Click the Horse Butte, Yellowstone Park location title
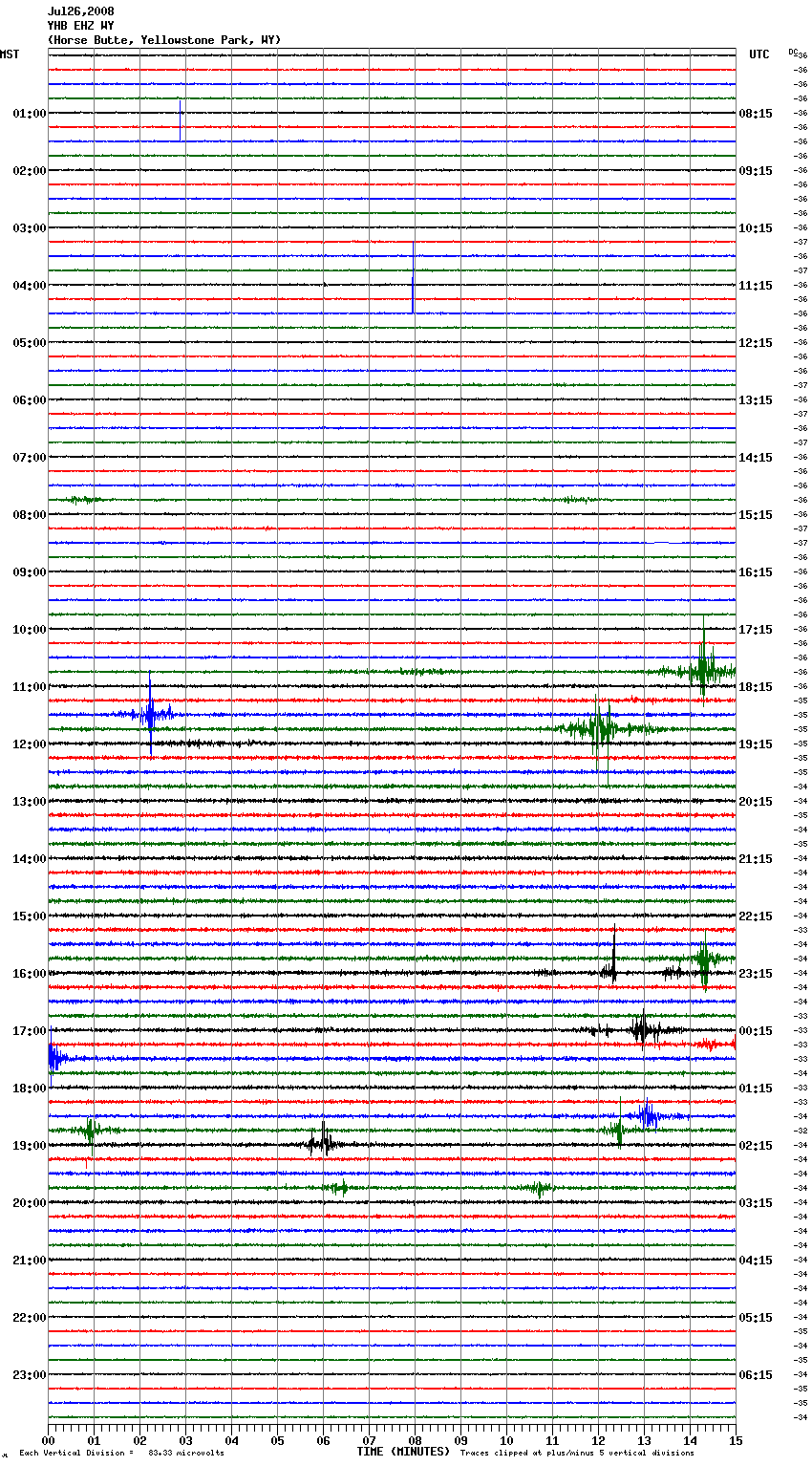812x1466 pixels. [x=164, y=40]
